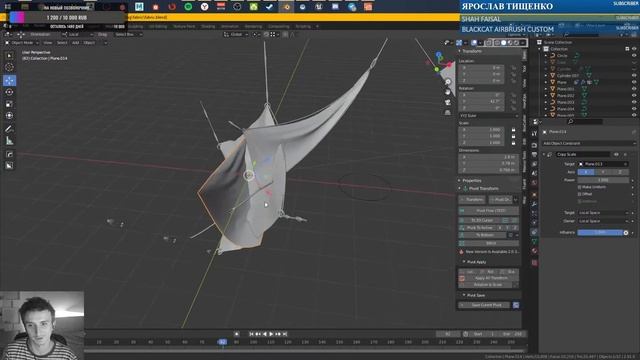Enable the Offset checkbox
640x360 pixels.
click(x=580, y=194)
